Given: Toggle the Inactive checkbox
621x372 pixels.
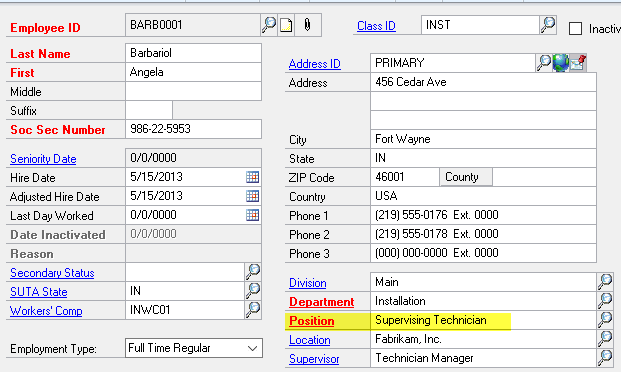Looking at the screenshot, I should coord(575,29).
